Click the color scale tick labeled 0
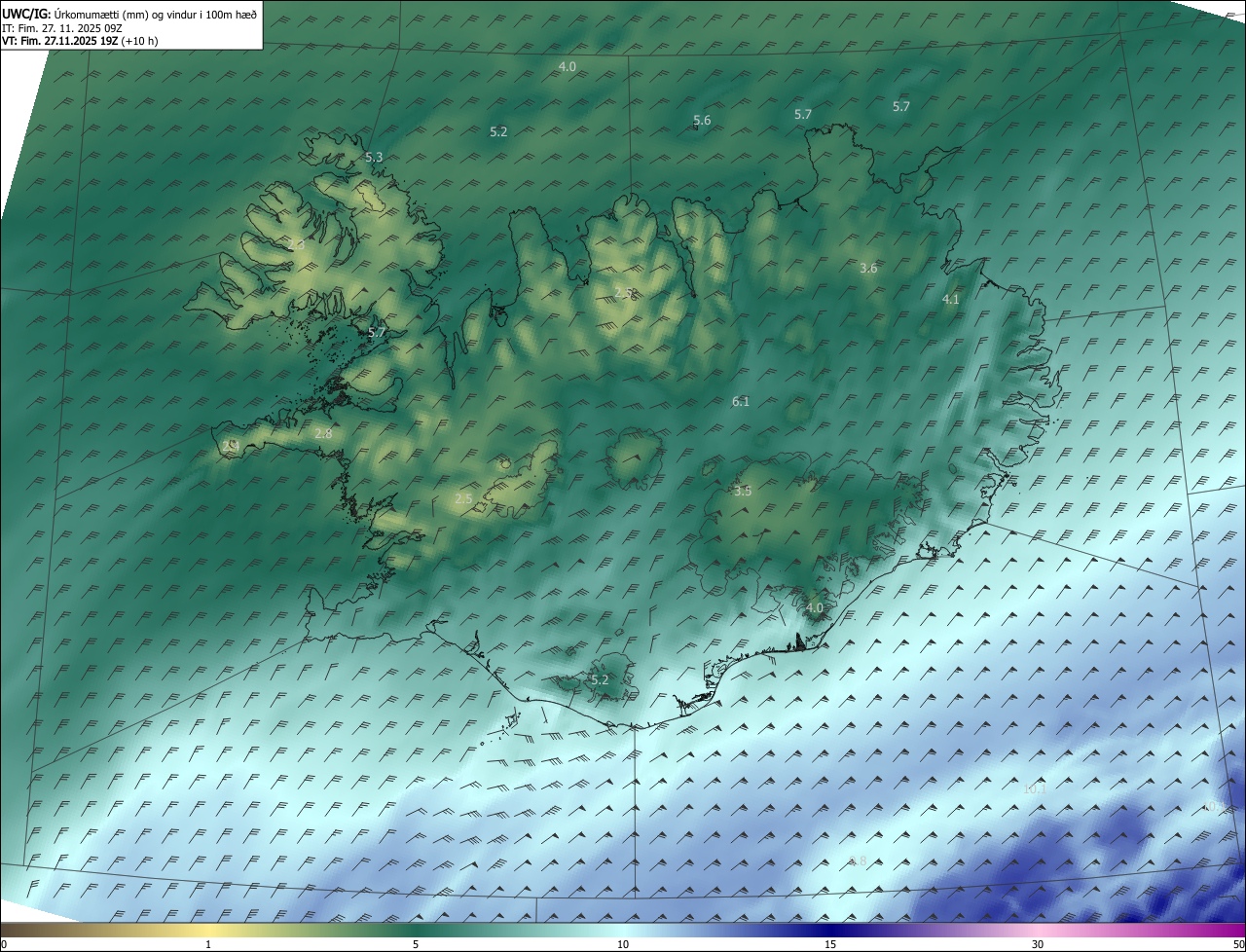1246x952 pixels. (4, 944)
